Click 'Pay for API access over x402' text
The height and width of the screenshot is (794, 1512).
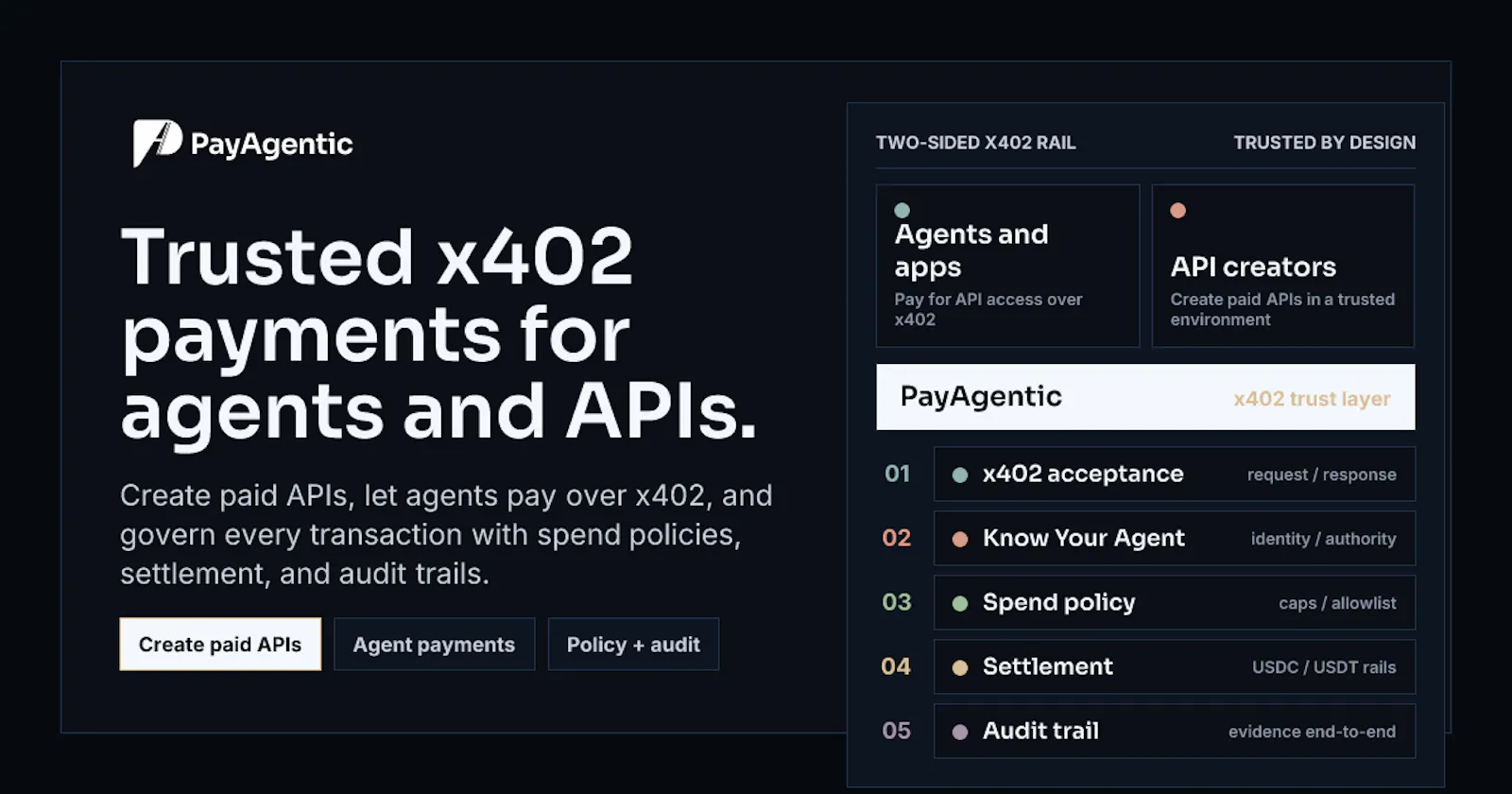(988, 309)
